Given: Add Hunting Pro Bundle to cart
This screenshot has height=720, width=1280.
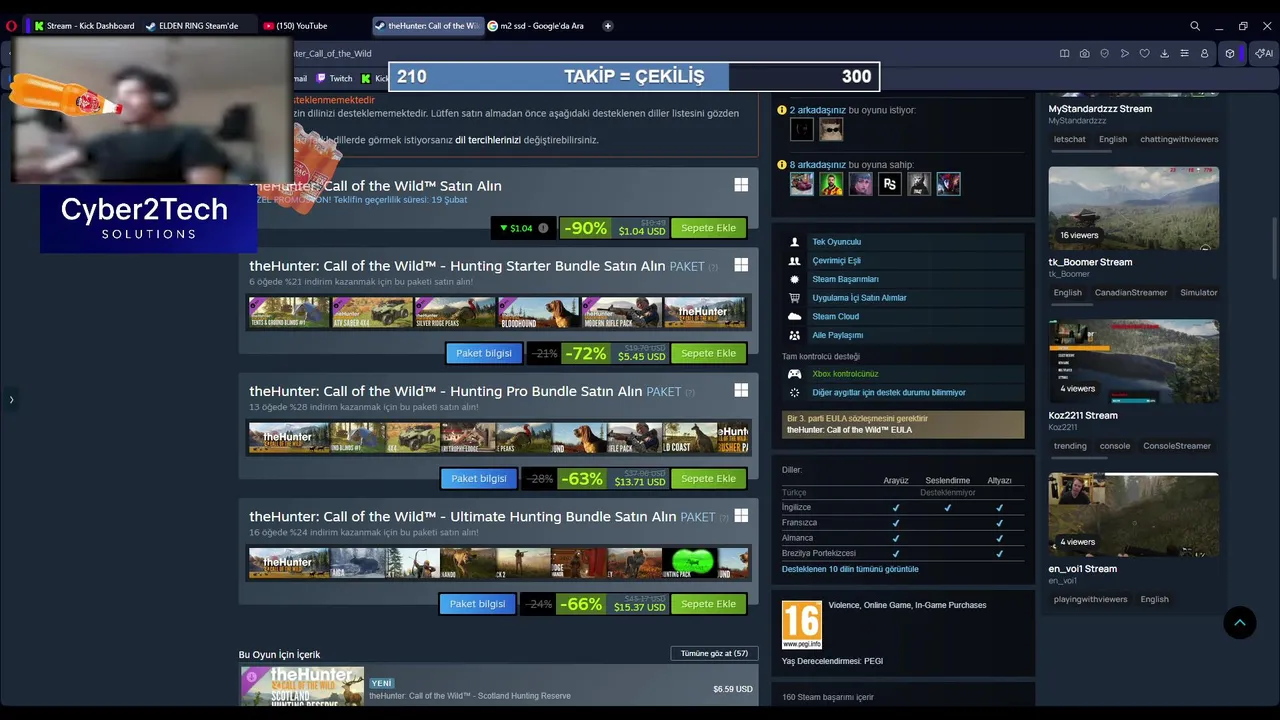Looking at the screenshot, I should tap(708, 478).
